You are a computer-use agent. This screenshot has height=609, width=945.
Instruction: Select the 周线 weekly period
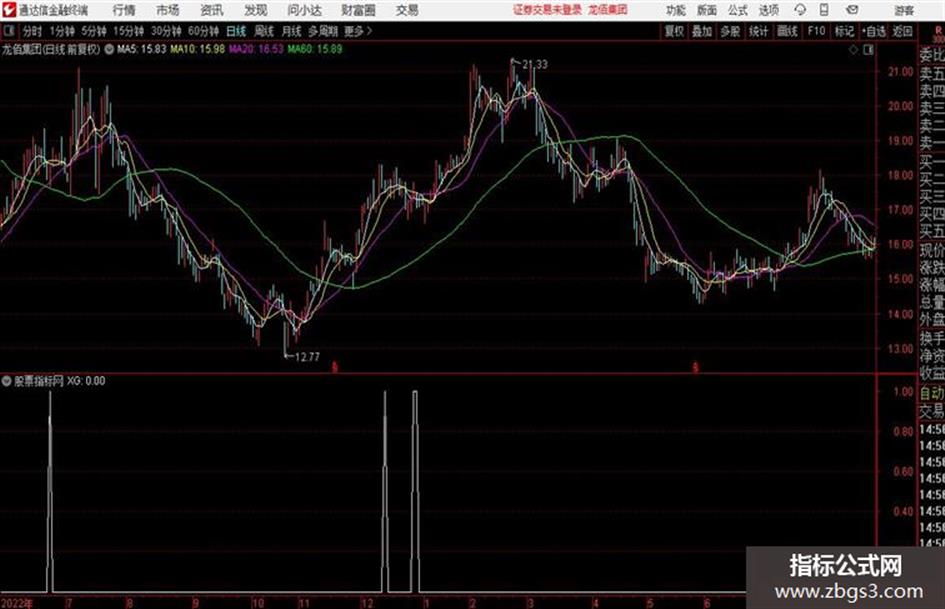point(264,31)
